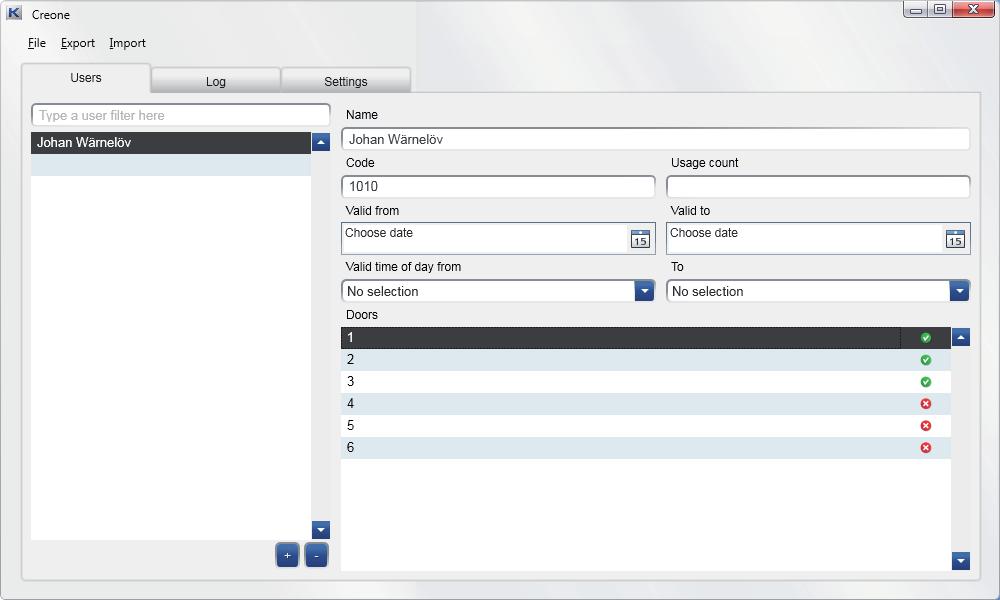
Task: Open the Valid from calendar picker
Action: 640,239
